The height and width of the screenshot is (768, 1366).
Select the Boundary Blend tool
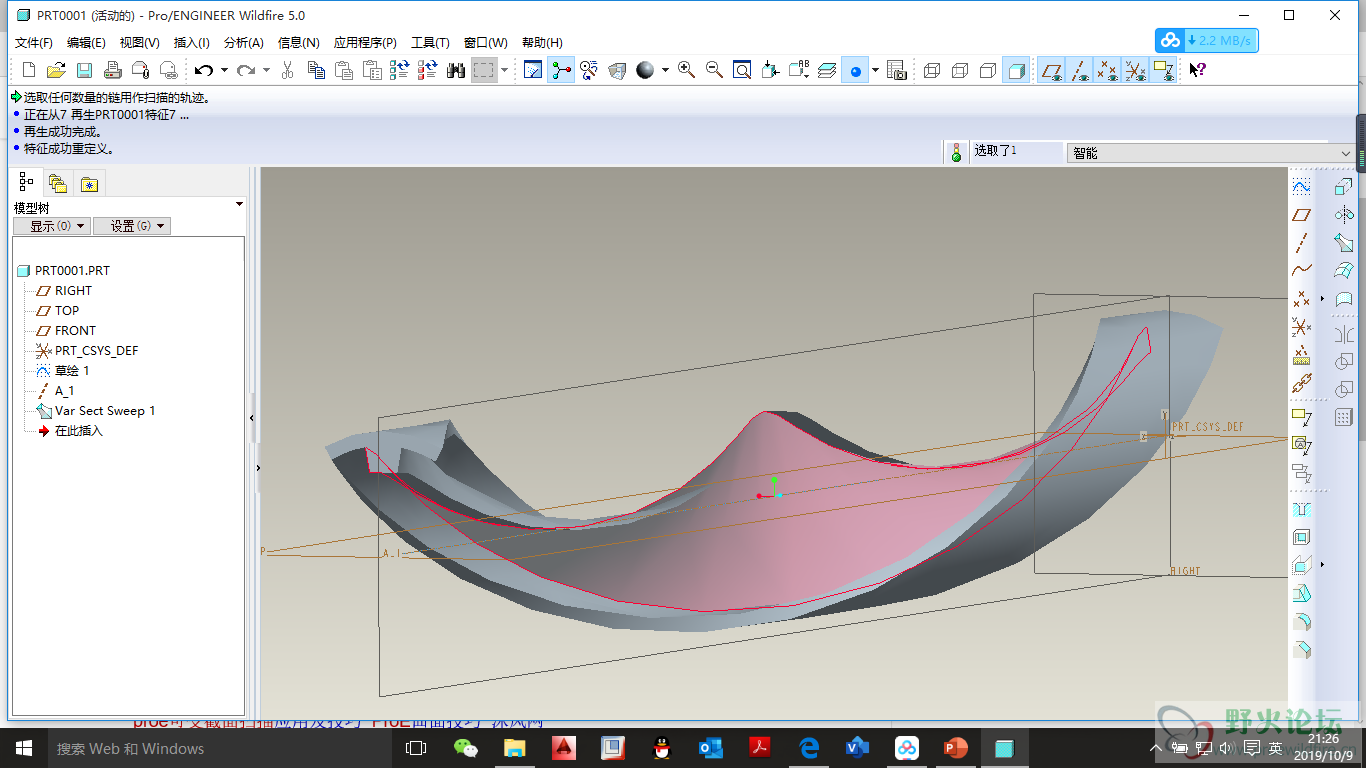[x=1344, y=270]
